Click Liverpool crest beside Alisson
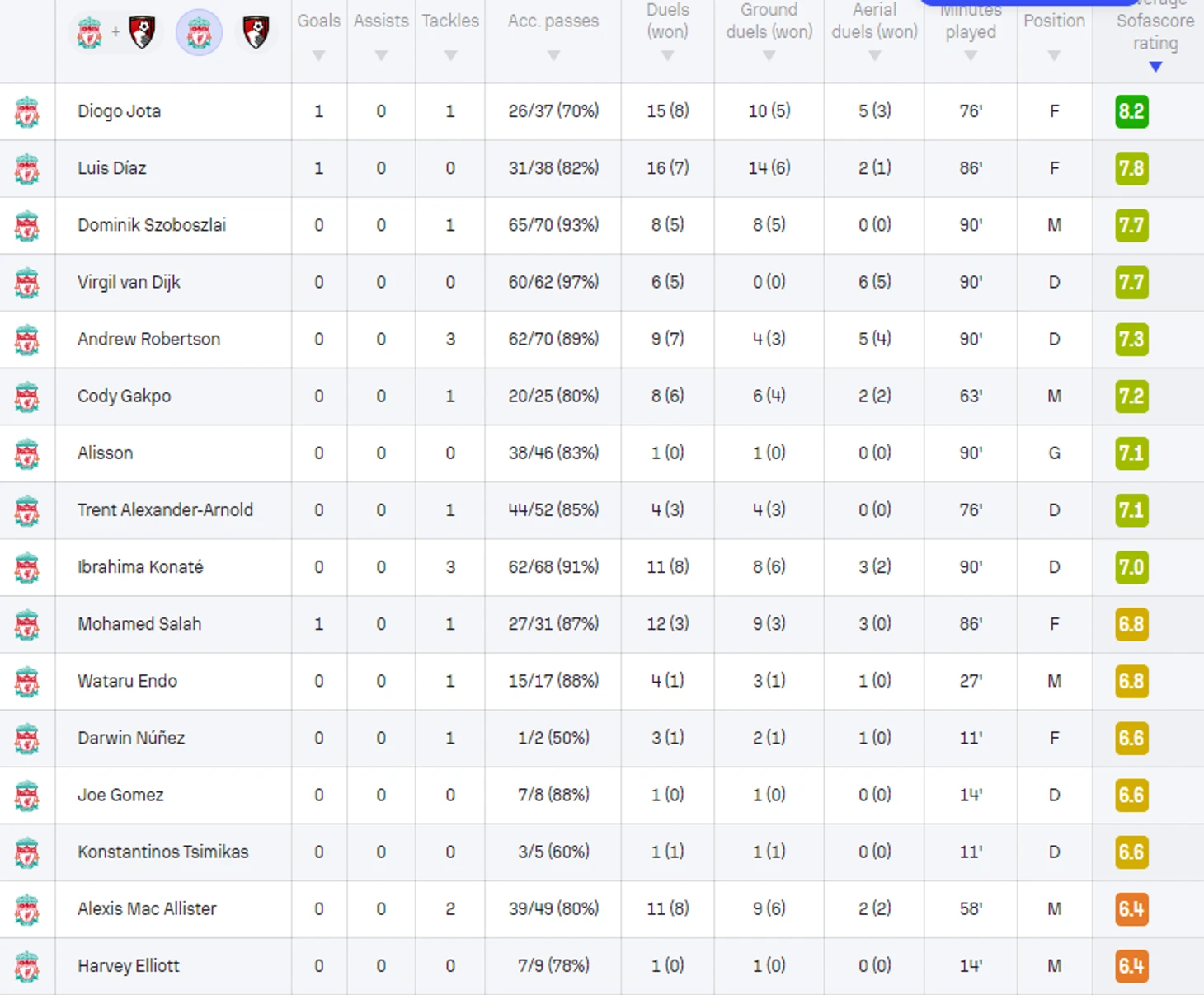1204x995 pixels. [x=27, y=453]
